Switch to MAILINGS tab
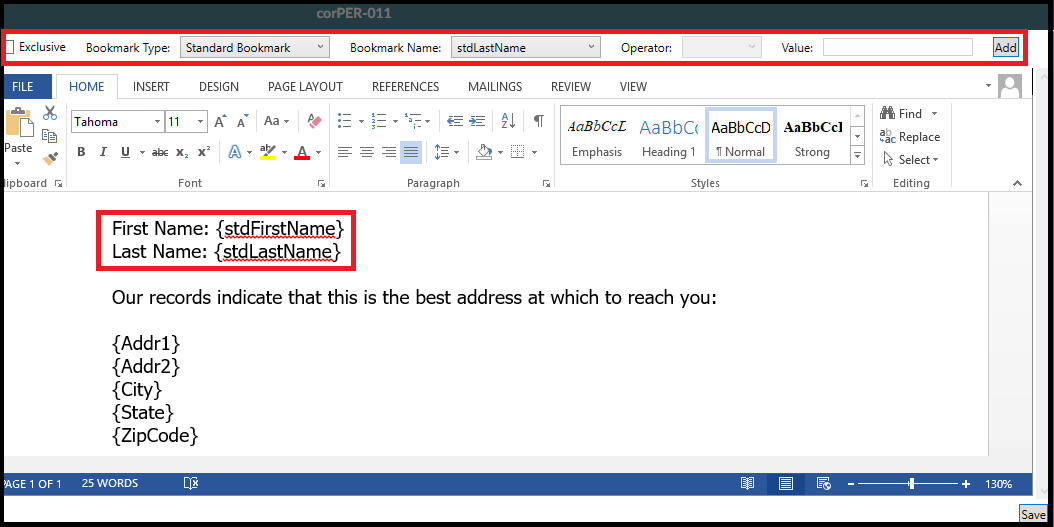Screen dimensions: 1054x527 click(x=495, y=87)
